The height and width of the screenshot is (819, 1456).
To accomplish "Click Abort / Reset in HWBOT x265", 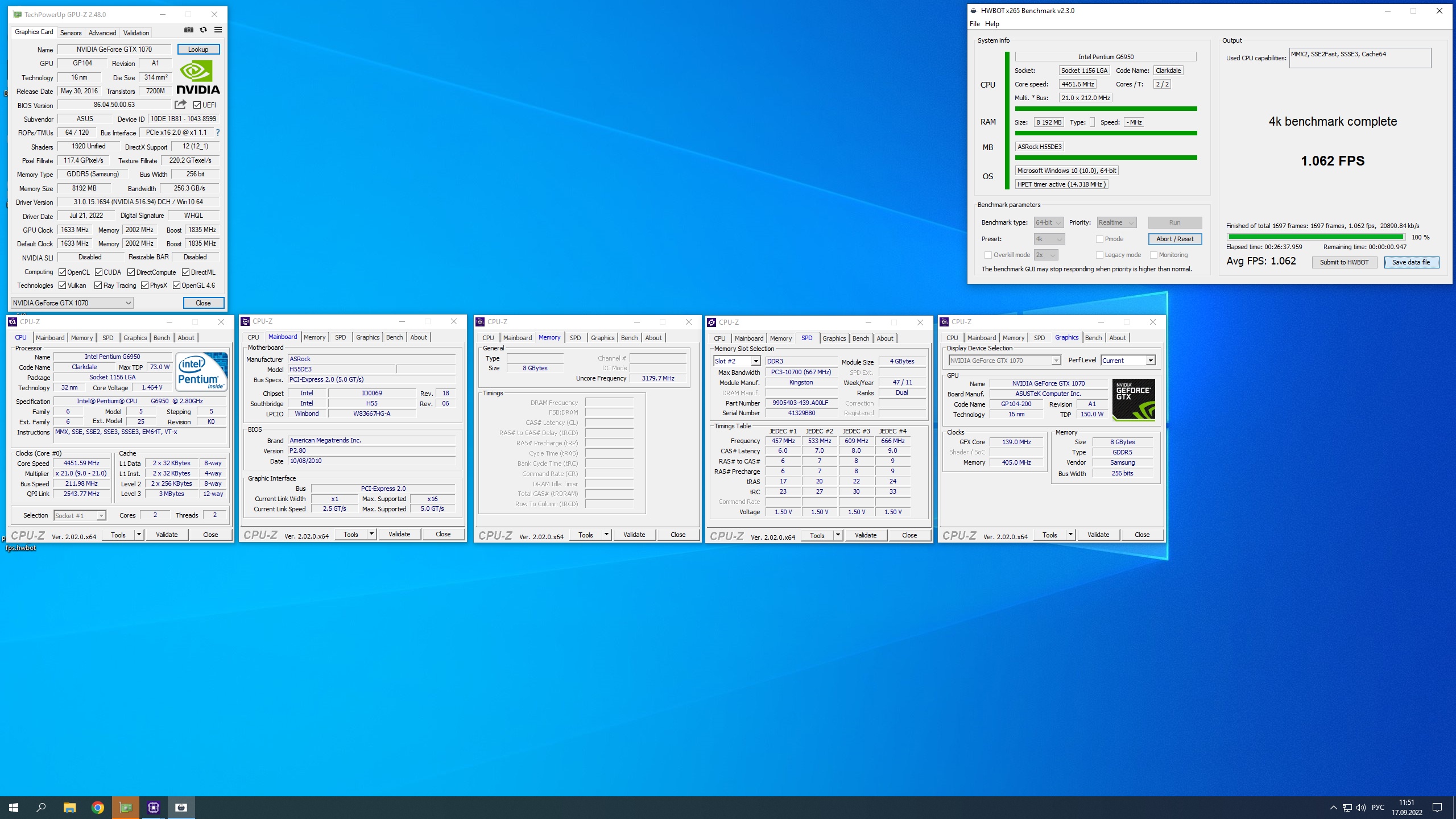I will (1175, 239).
